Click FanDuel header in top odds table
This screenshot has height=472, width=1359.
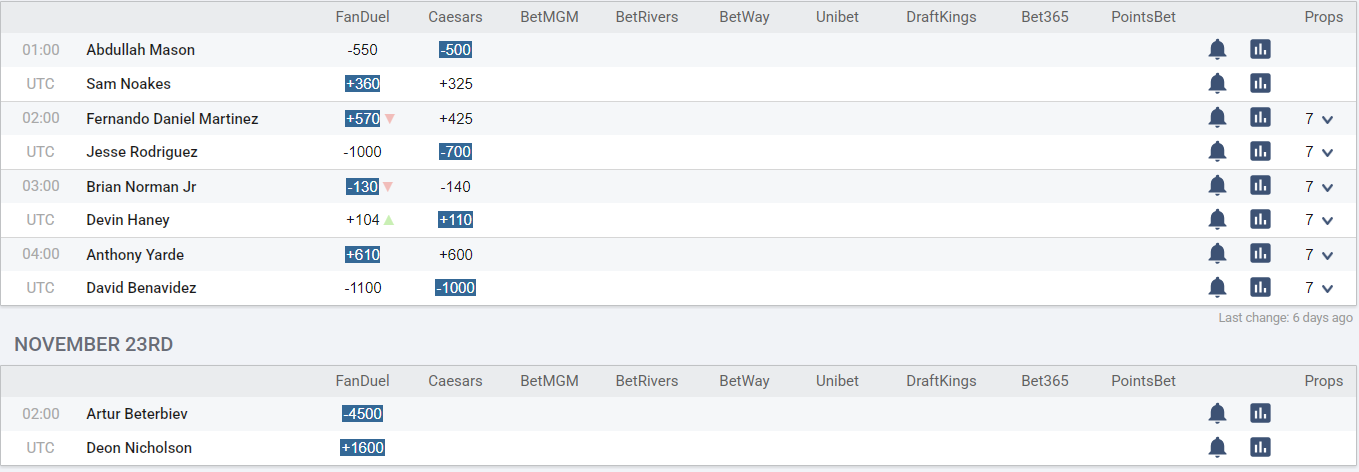[x=362, y=17]
